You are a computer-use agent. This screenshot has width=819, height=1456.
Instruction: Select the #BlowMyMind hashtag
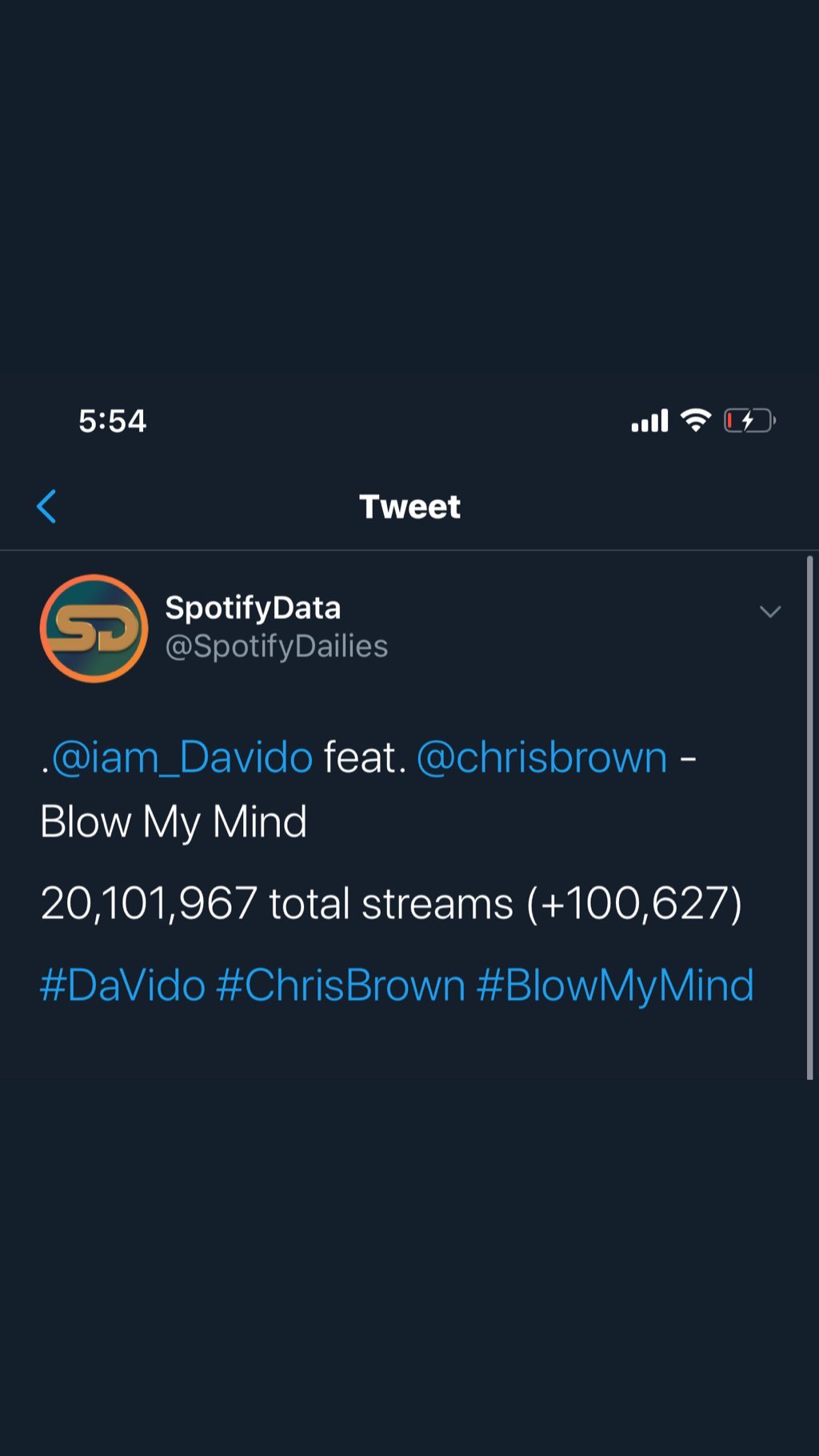[x=615, y=985]
